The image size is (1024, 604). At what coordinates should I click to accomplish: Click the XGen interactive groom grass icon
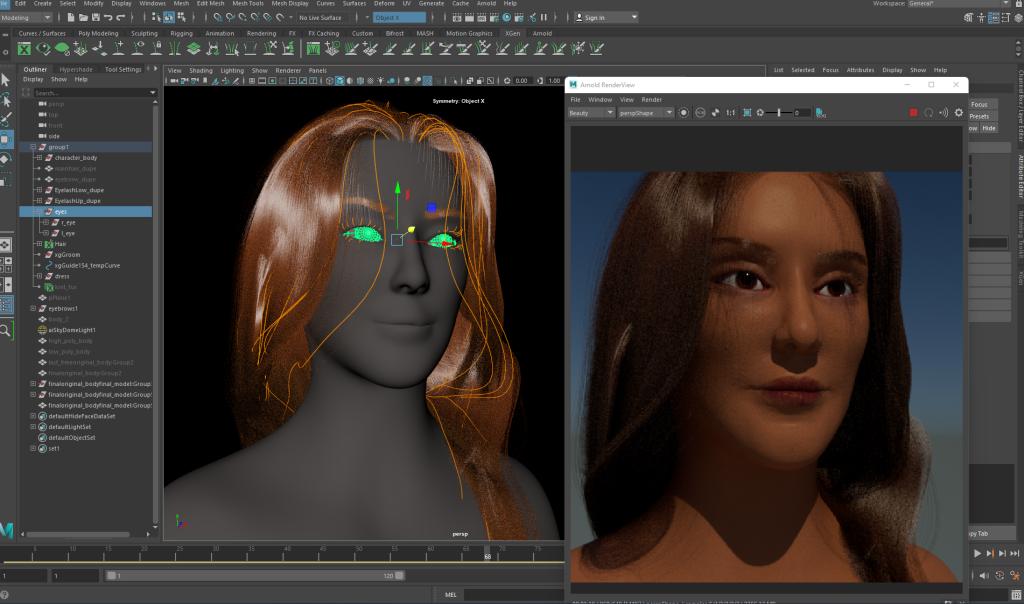point(313,48)
